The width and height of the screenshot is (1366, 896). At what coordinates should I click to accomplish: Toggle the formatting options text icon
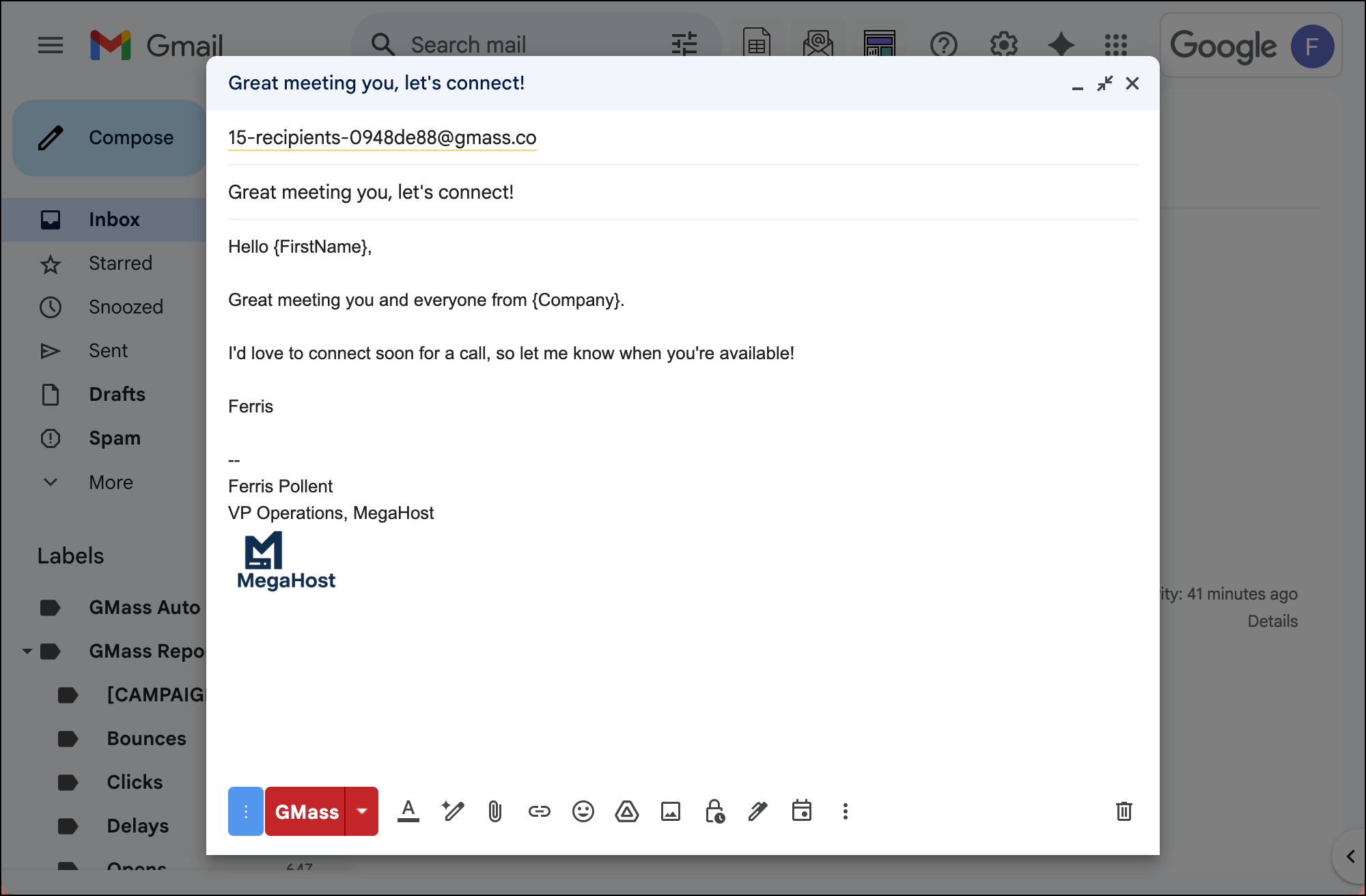(408, 811)
